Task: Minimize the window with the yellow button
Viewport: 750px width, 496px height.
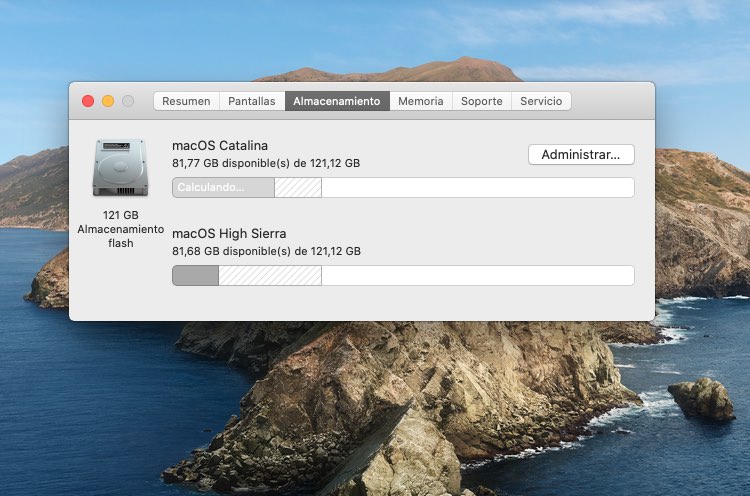Action: (108, 101)
